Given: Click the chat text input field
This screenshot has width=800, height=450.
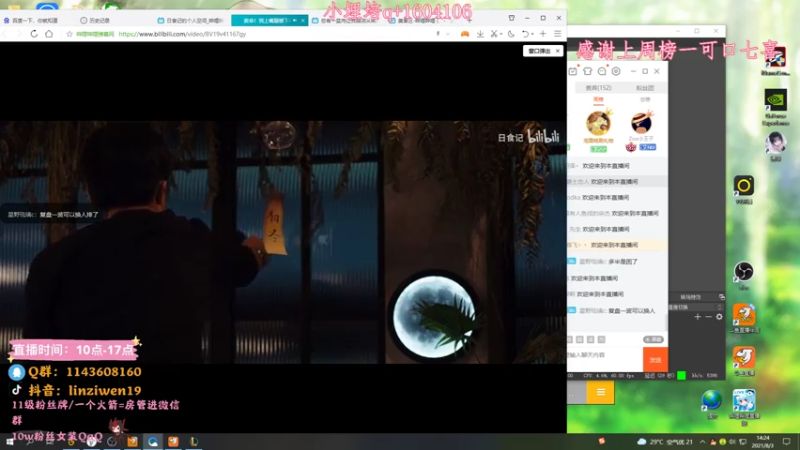Looking at the screenshot, I should tap(605, 359).
